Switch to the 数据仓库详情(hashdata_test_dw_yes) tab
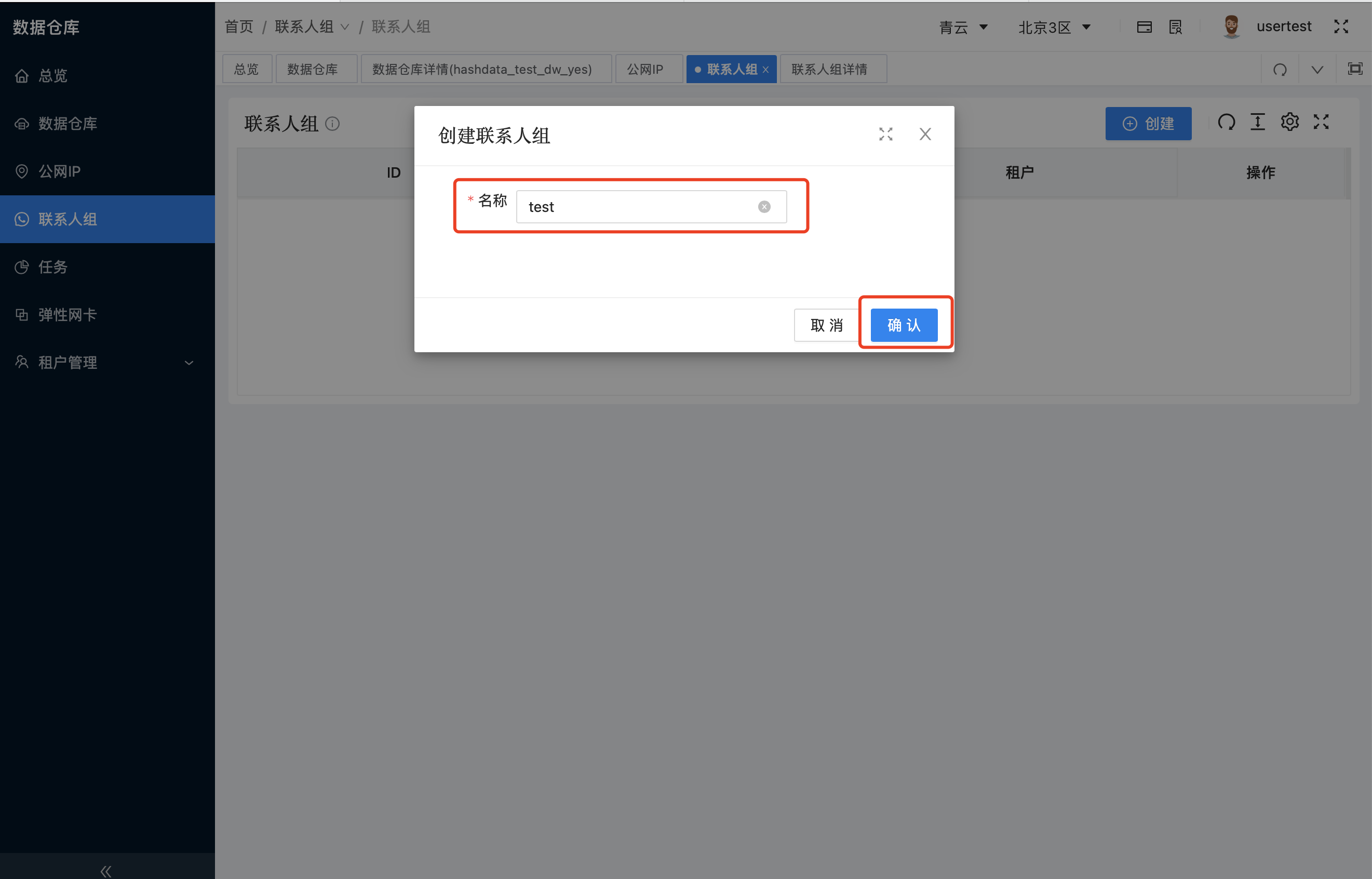1372x879 pixels. coord(480,69)
